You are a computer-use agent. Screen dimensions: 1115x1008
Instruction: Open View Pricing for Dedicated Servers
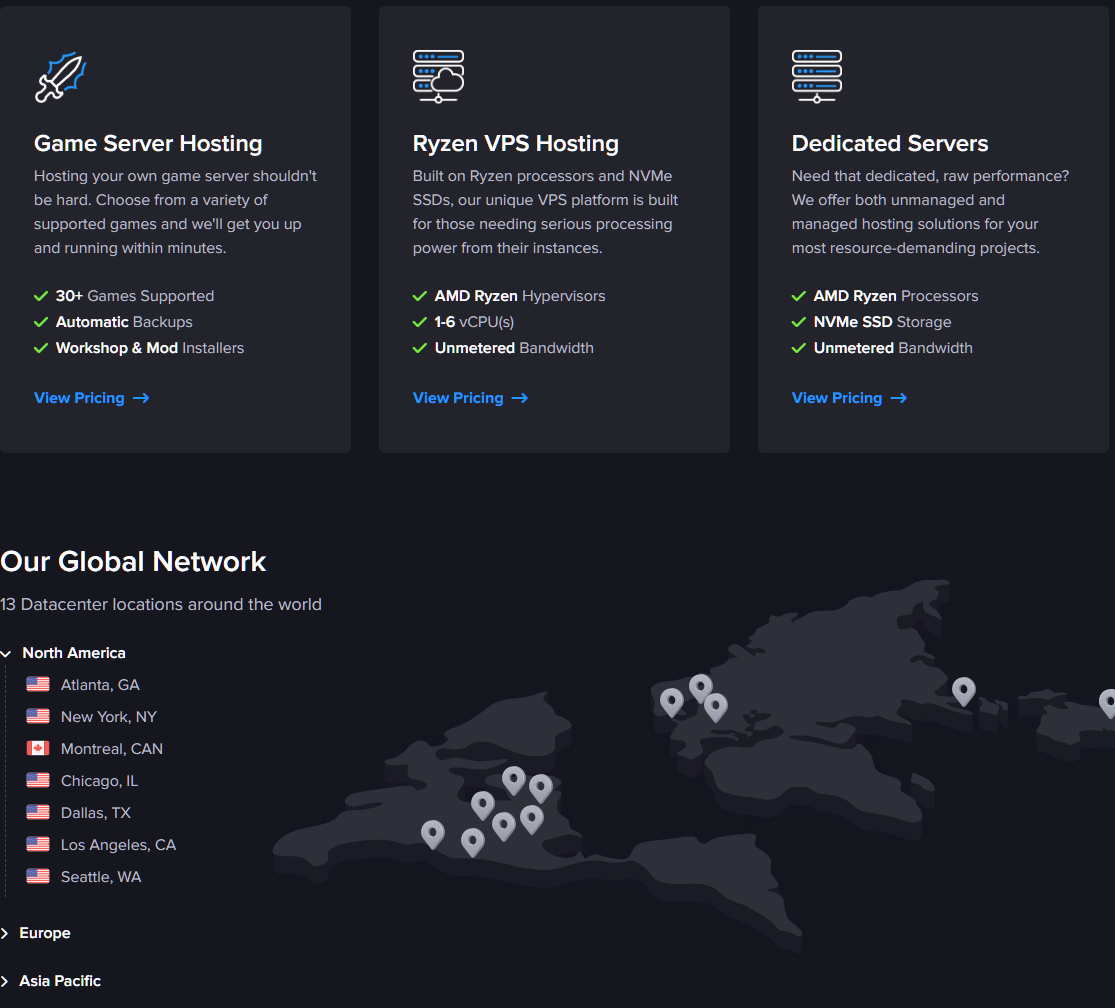[848, 398]
